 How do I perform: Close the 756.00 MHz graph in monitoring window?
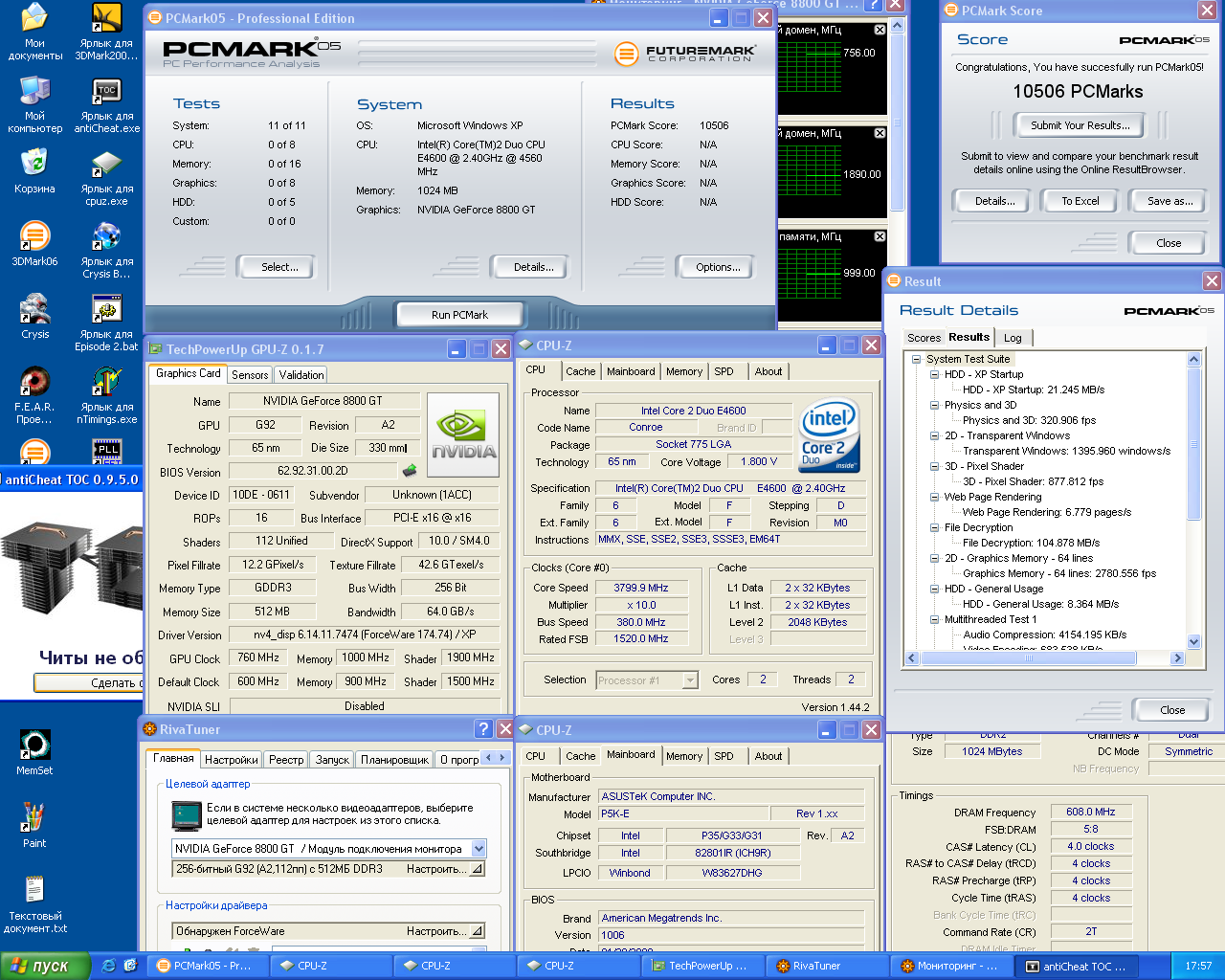coord(880,30)
